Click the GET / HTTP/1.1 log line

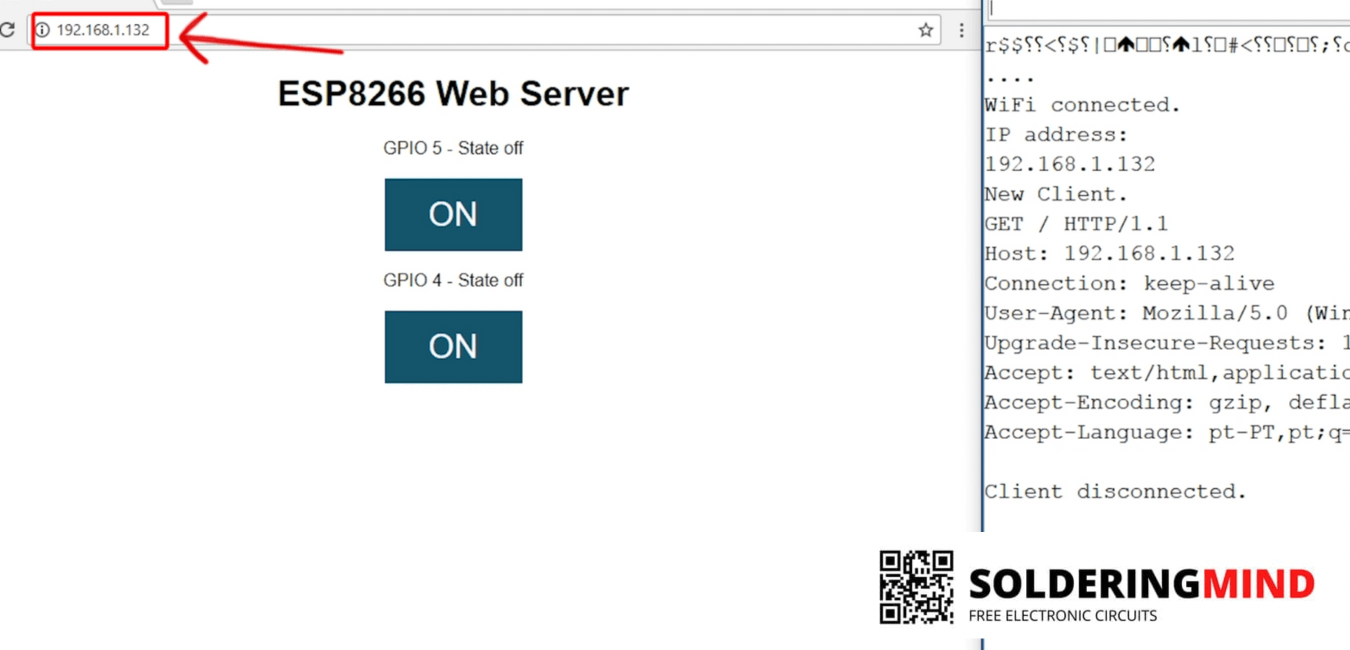pos(1077,224)
